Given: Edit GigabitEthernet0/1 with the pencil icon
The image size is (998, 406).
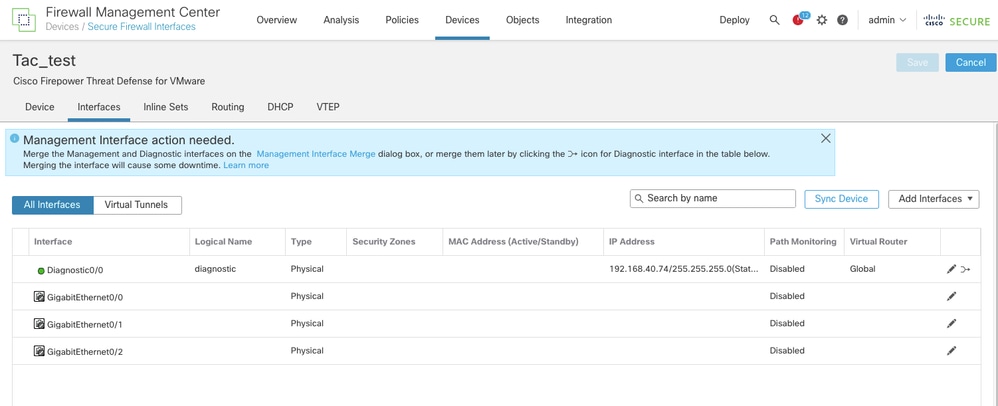Looking at the screenshot, I should click(x=952, y=323).
